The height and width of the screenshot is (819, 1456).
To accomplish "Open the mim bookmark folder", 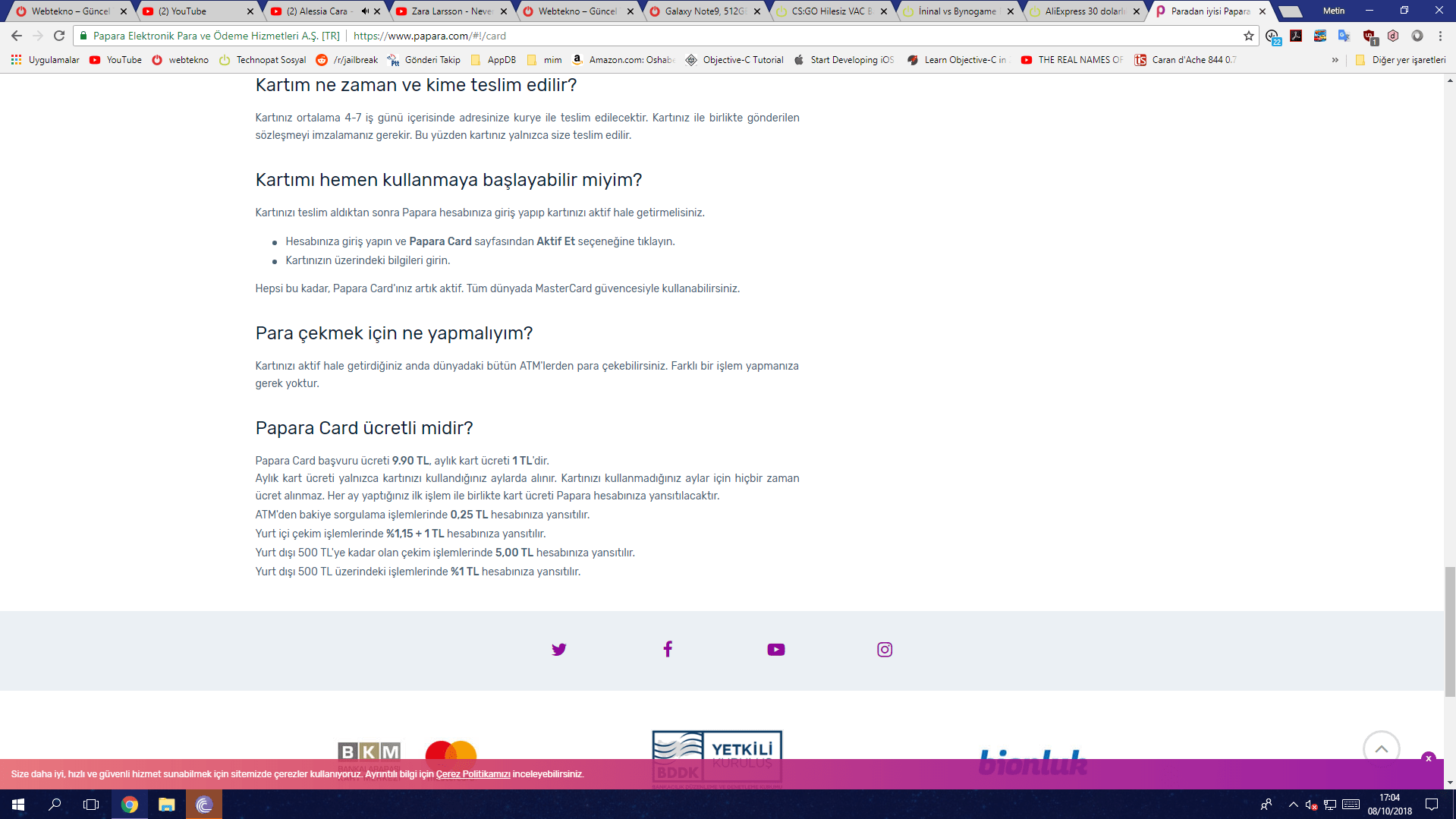I will pyautogui.click(x=545, y=60).
